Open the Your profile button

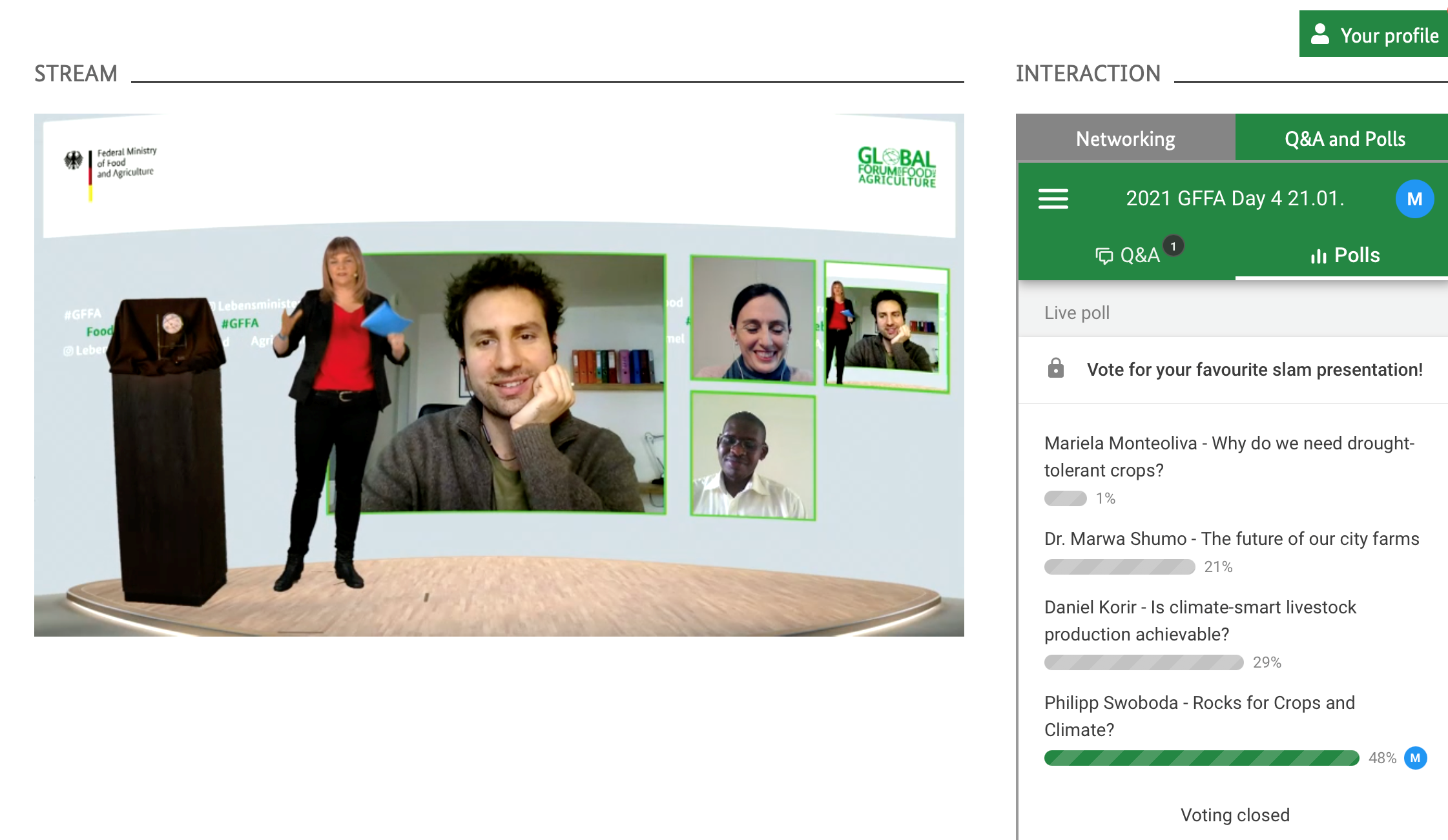[x=1374, y=35]
